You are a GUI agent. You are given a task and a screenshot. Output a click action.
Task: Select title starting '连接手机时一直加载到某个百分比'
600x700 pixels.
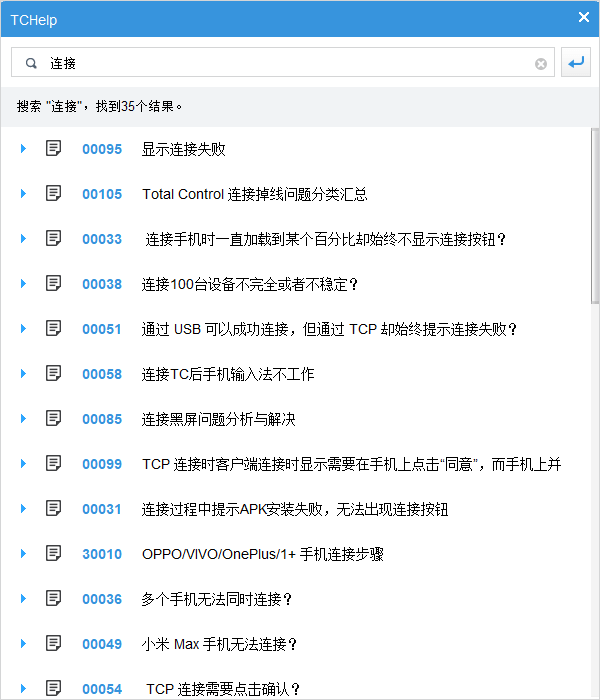click(326, 239)
